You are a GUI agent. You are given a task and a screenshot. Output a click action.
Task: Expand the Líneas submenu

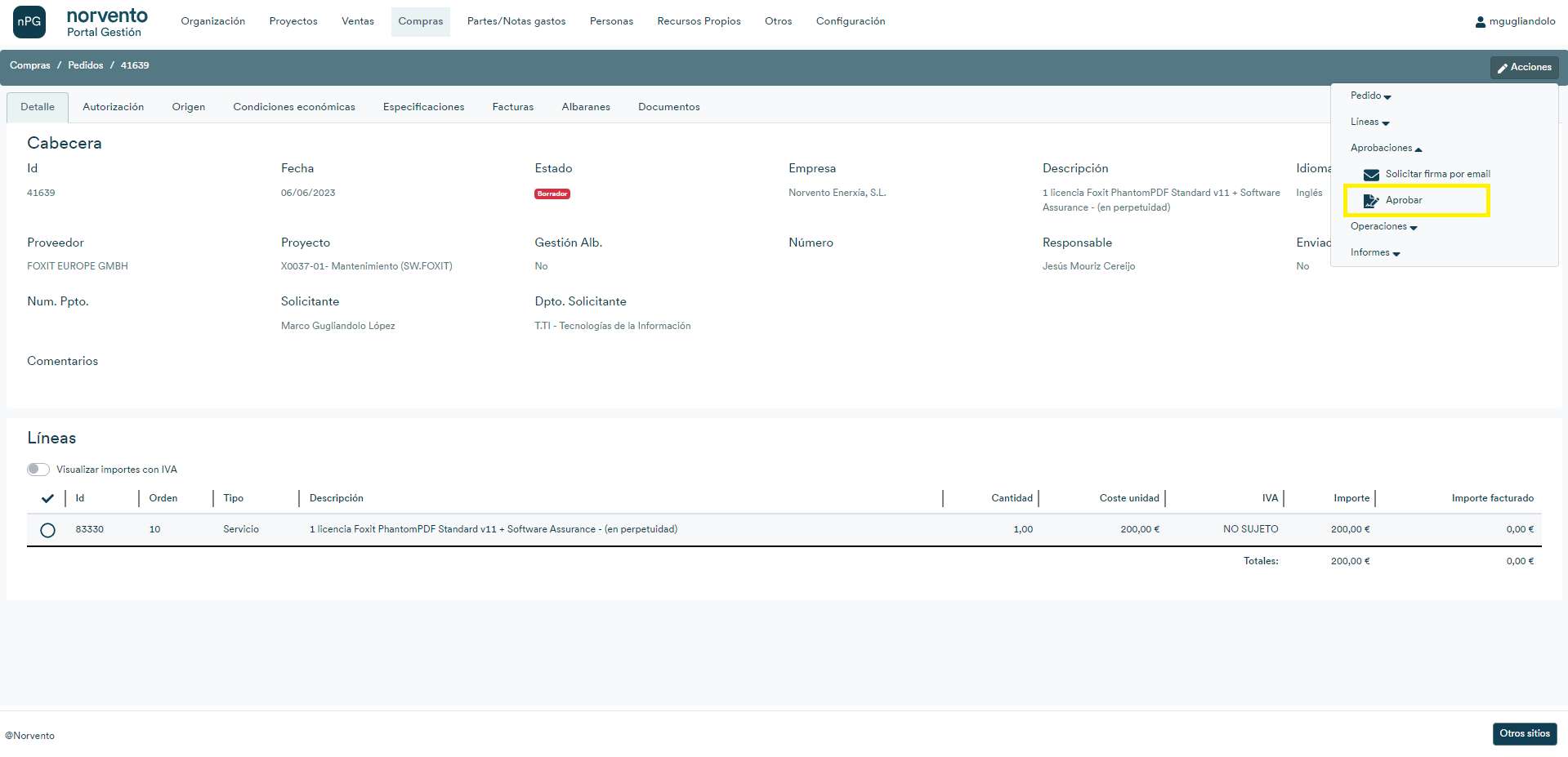click(x=1369, y=122)
